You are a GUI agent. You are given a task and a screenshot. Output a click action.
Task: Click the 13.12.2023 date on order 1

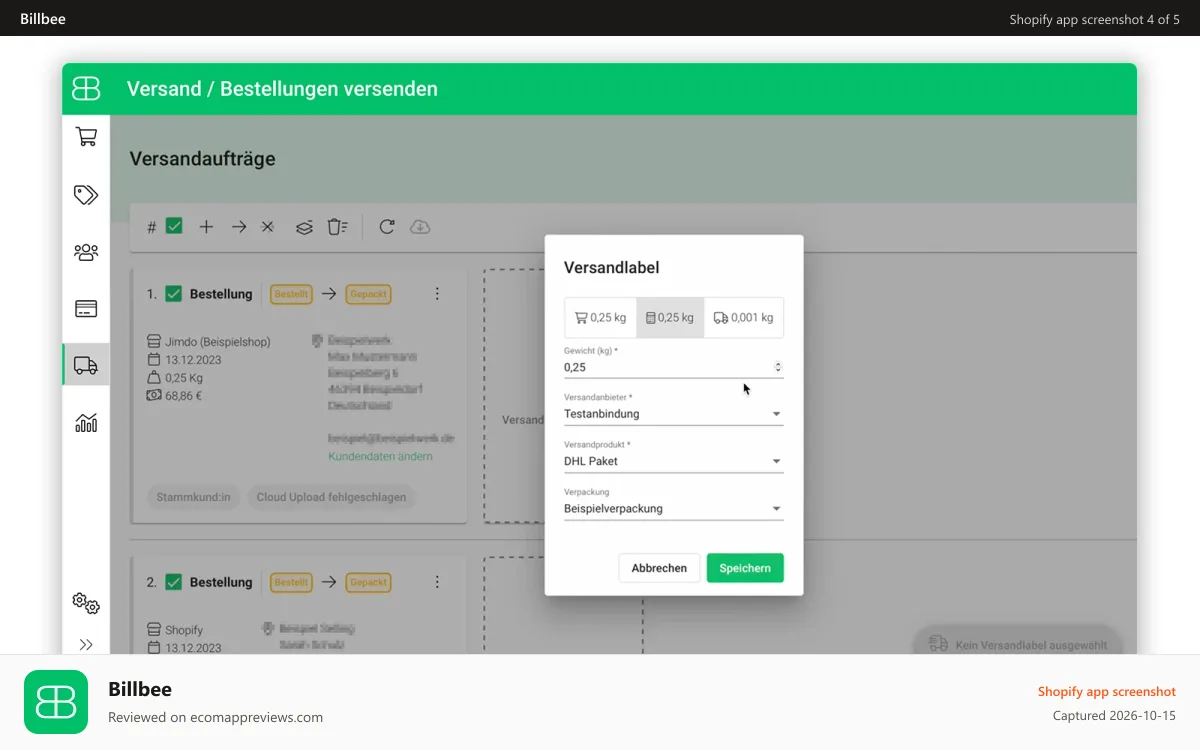(x=193, y=360)
